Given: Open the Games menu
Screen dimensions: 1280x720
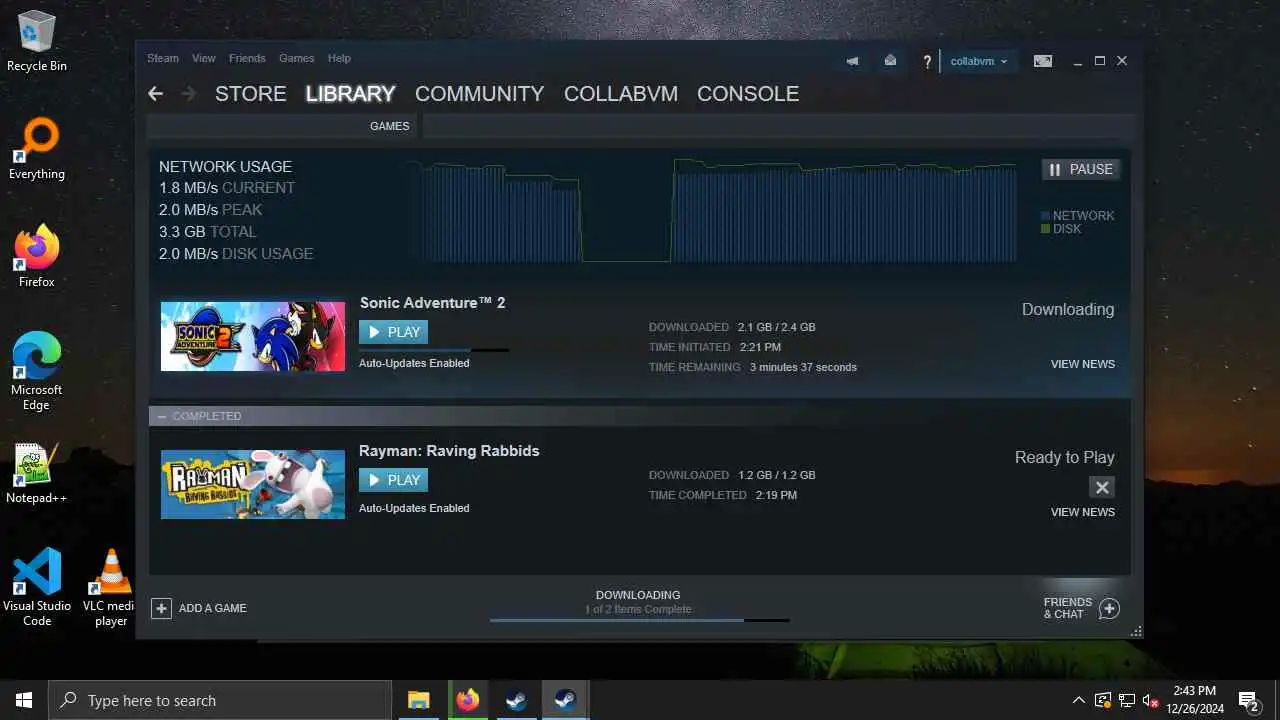Looking at the screenshot, I should 297,58.
